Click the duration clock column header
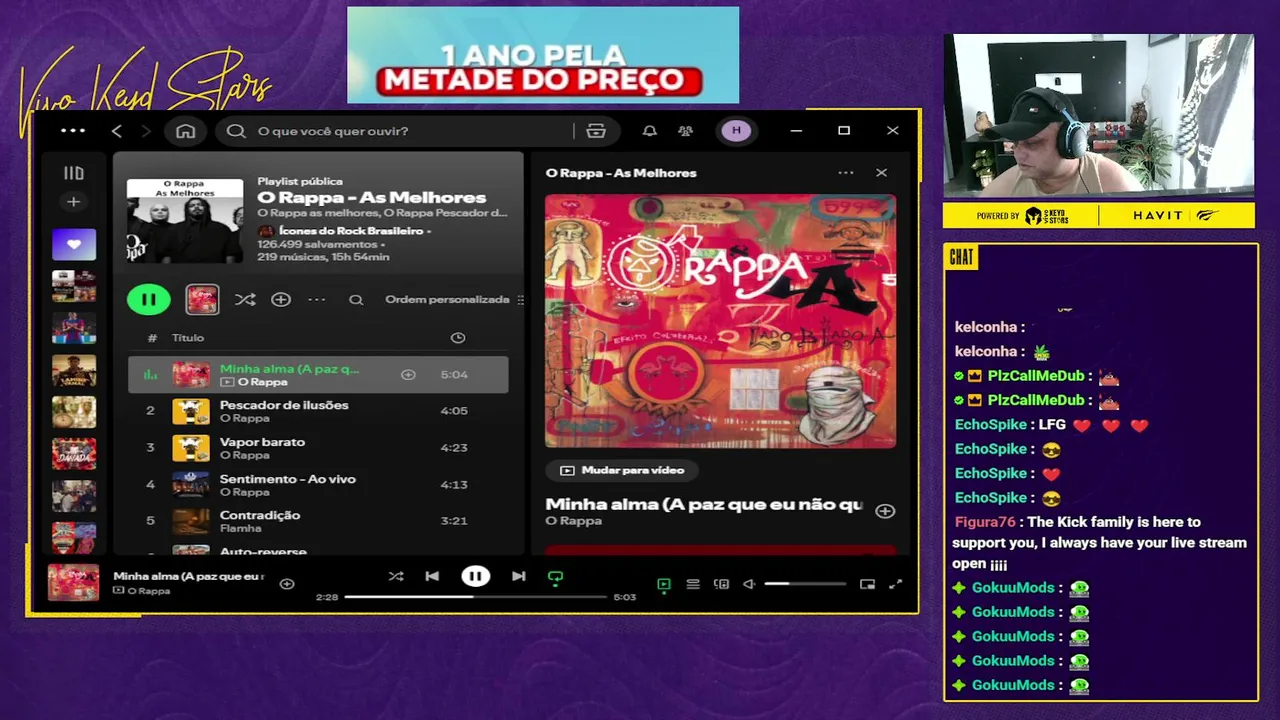This screenshot has height=720, width=1280. pos(458,338)
